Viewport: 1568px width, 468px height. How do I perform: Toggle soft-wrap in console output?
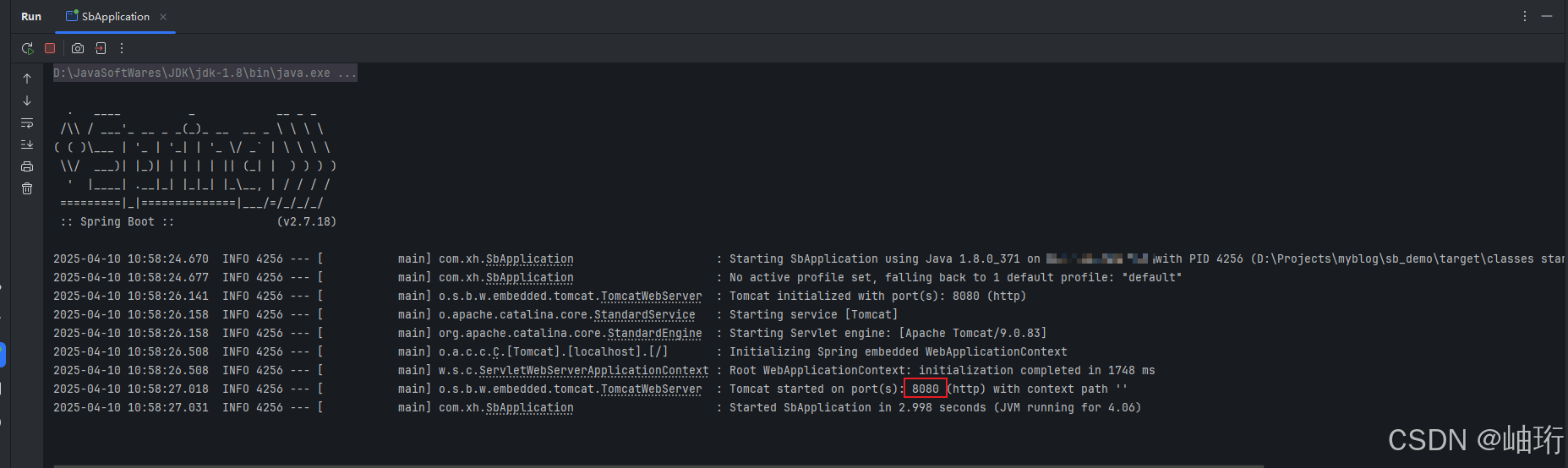pyautogui.click(x=27, y=122)
